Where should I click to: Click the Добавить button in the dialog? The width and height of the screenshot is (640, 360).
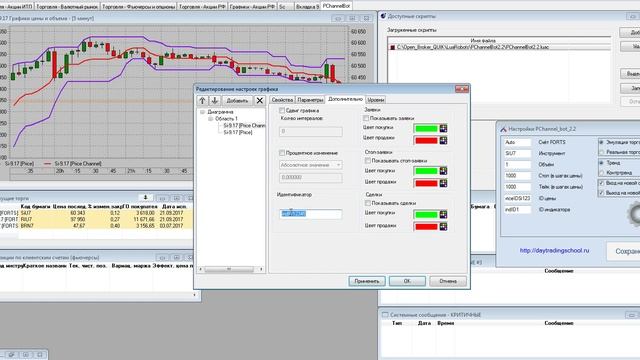coord(237,100)
